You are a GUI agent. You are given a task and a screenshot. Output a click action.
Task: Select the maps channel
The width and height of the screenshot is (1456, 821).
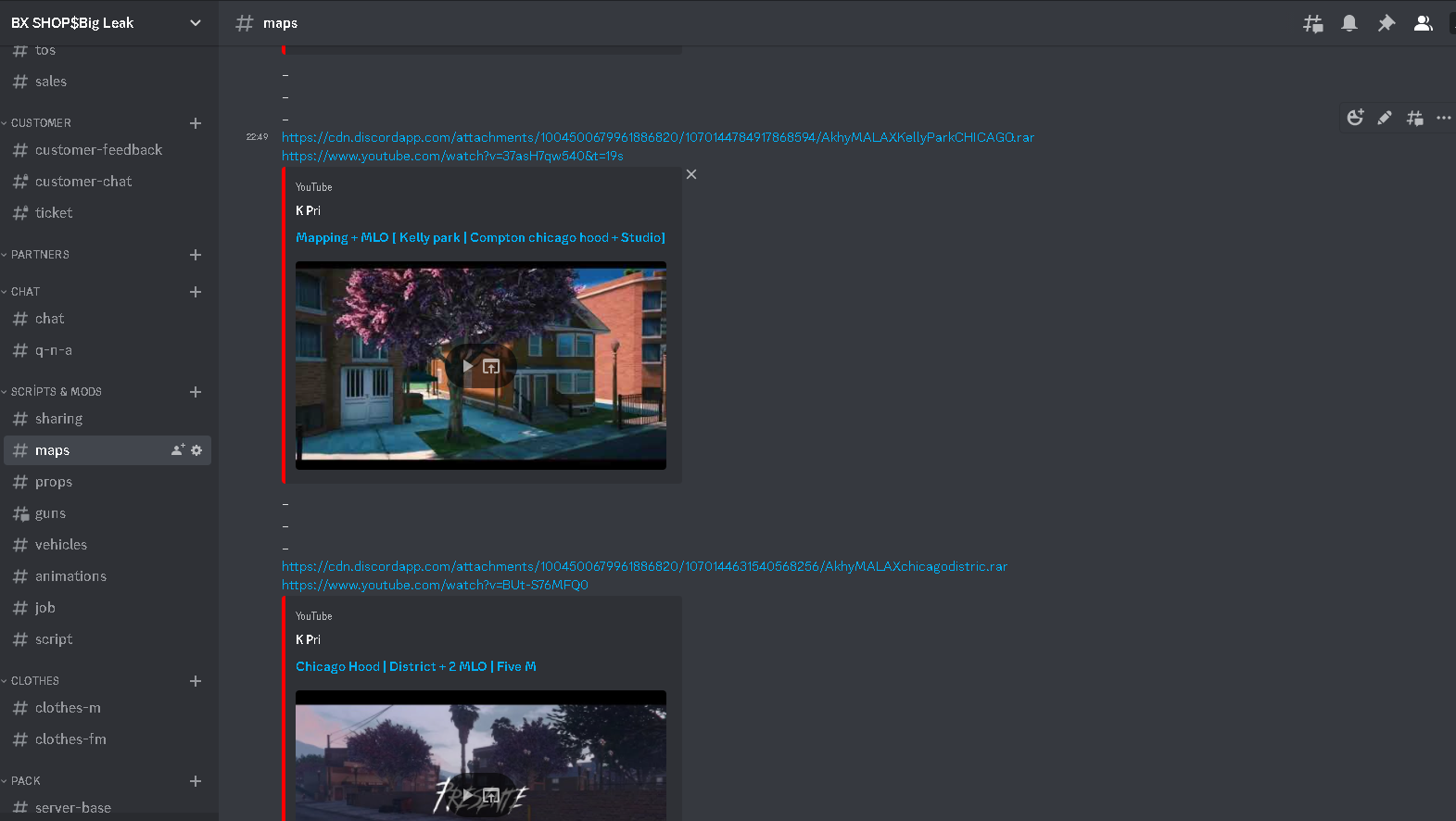click(108, 450)
